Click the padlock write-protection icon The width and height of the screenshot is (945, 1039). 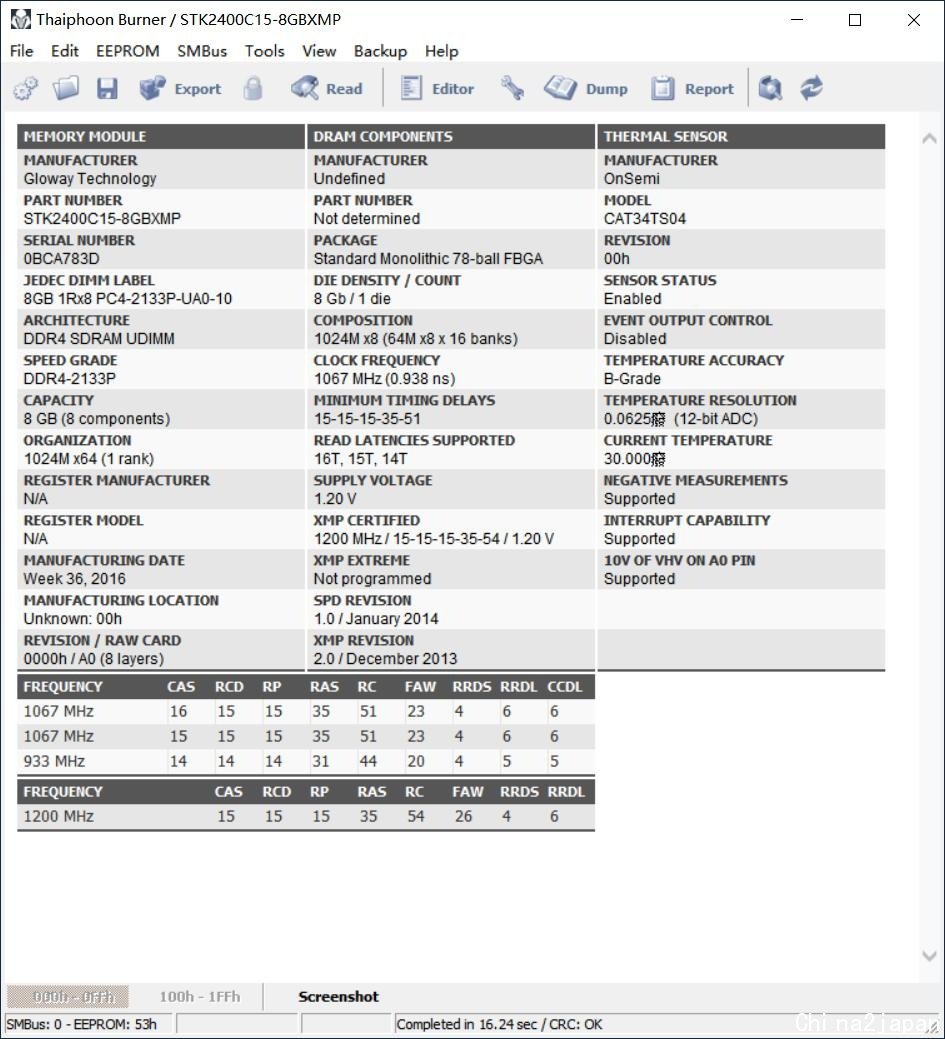(252, 88)
